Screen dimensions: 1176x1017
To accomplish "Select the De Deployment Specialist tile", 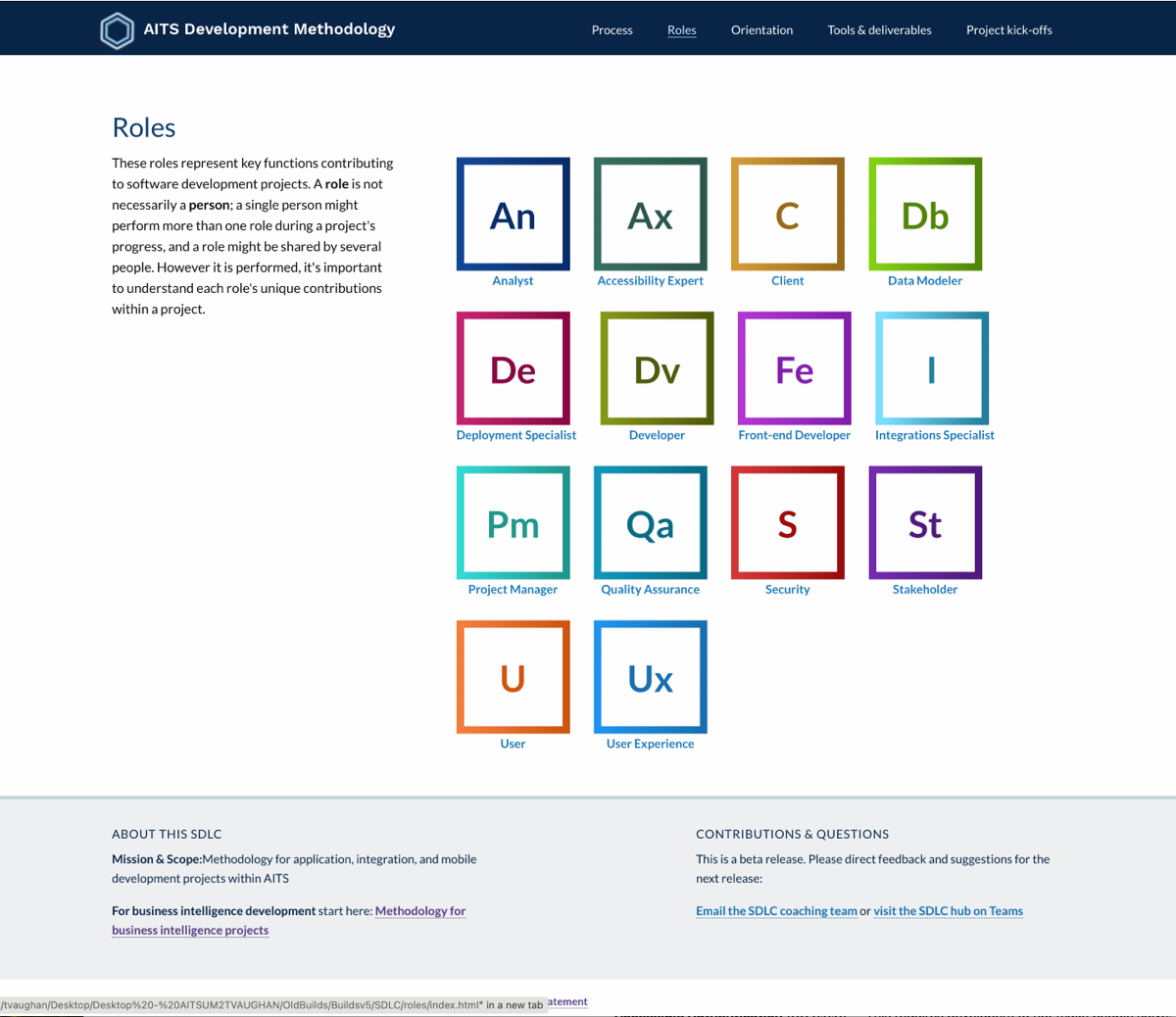I will tap(514, 368).
